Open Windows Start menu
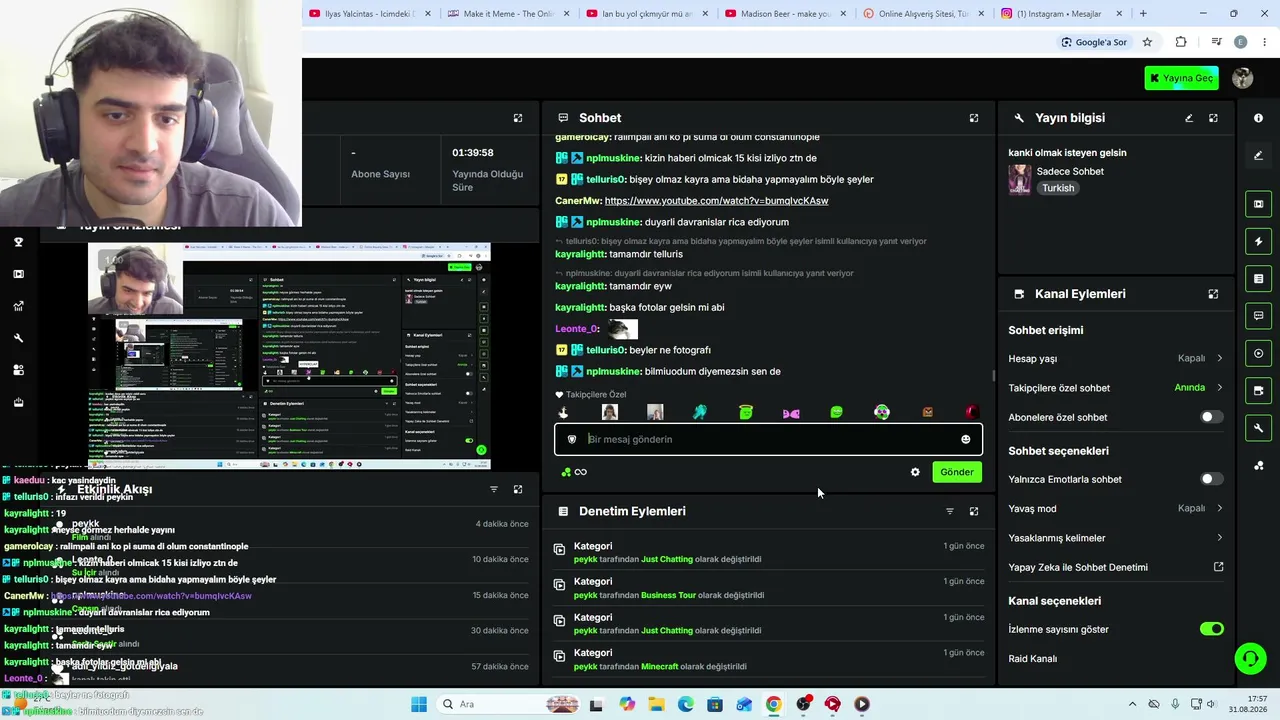The width and height of the screenshot is (1280, 720). [419, 704]
